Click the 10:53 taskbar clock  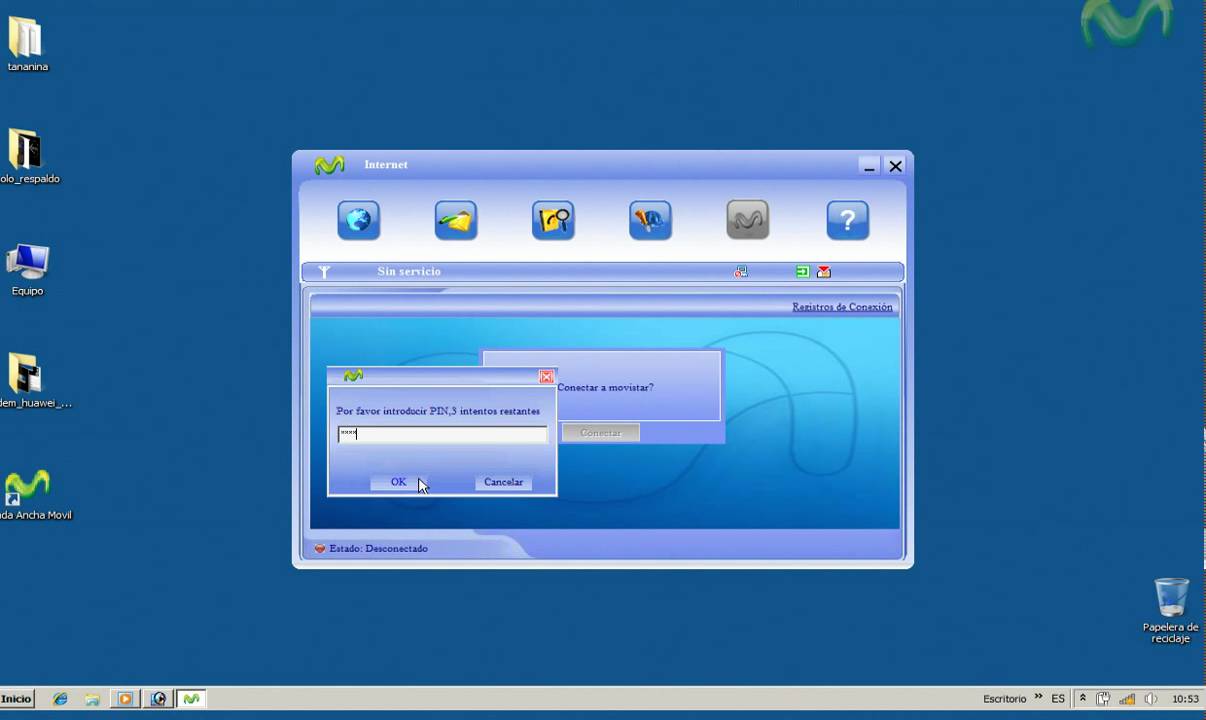tap(1185, 699)
